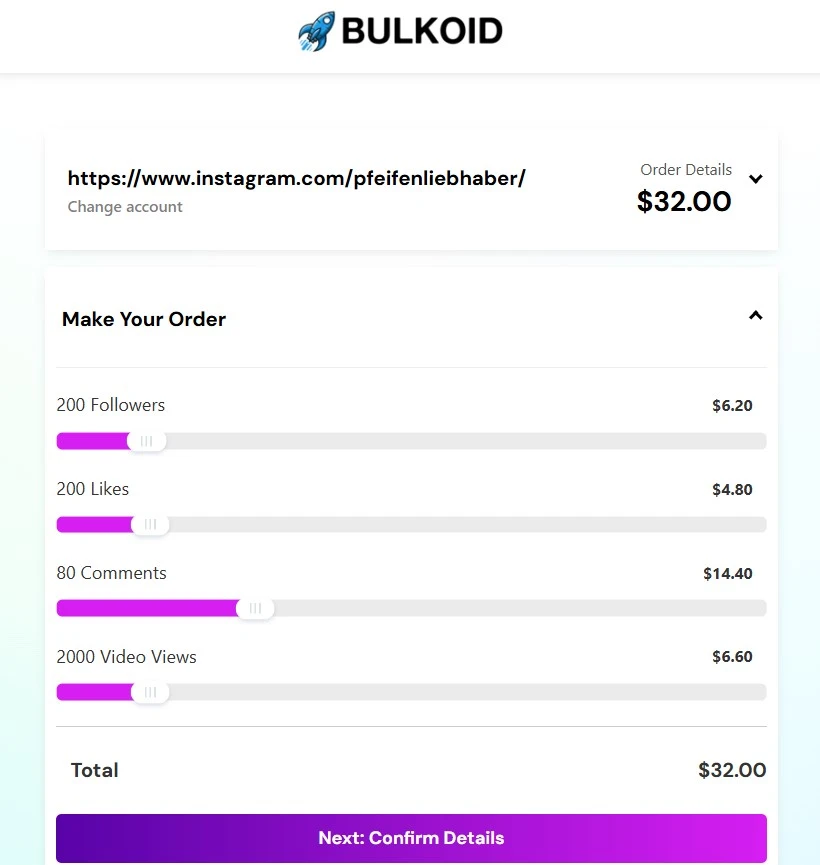Viewport: 820px width, 865px height.
Task: Click the Bulkoid rocket logo
Action: [316, 30]
